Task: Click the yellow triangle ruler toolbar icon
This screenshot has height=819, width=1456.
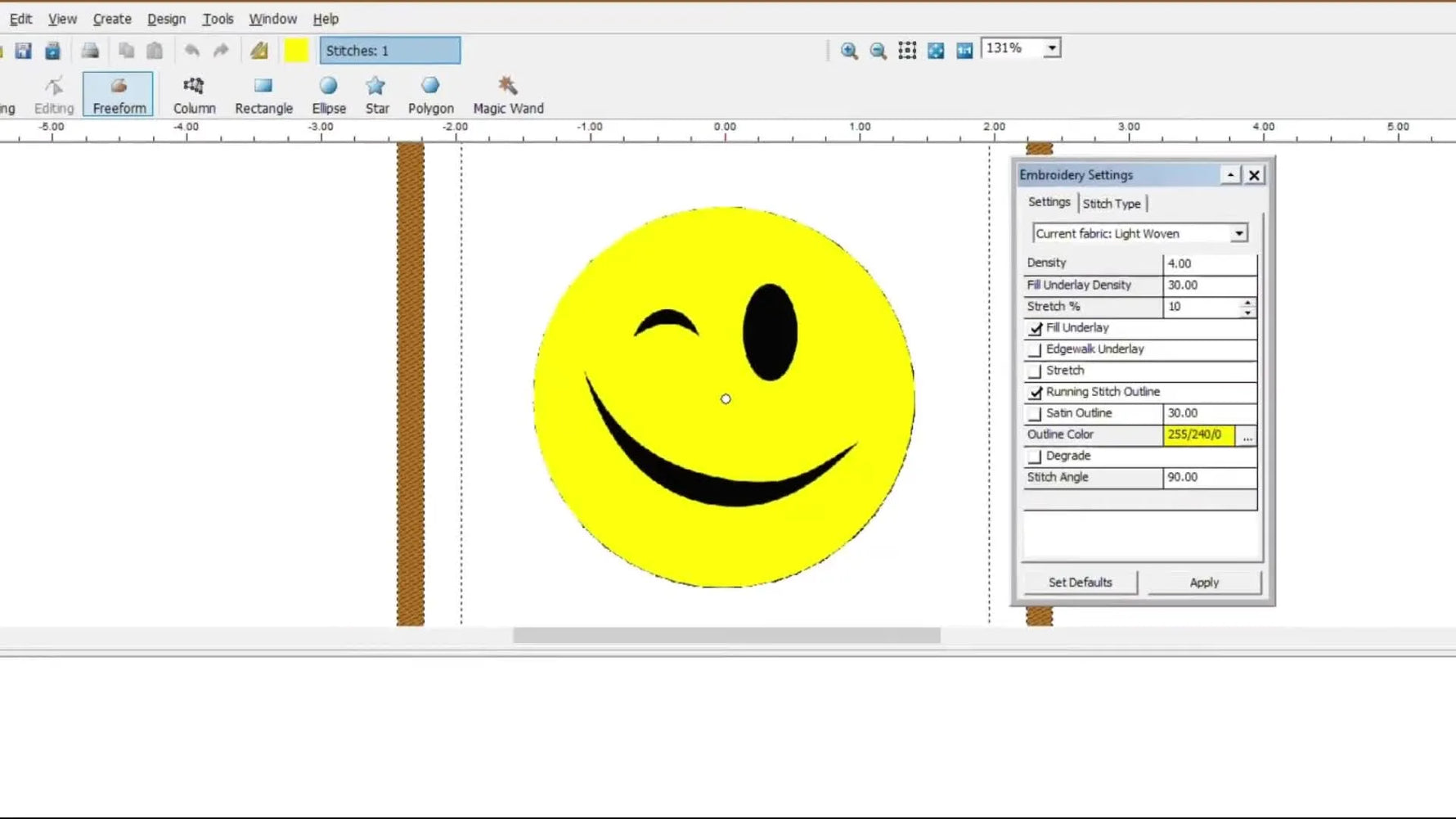Action: click(x=259, y=51)
